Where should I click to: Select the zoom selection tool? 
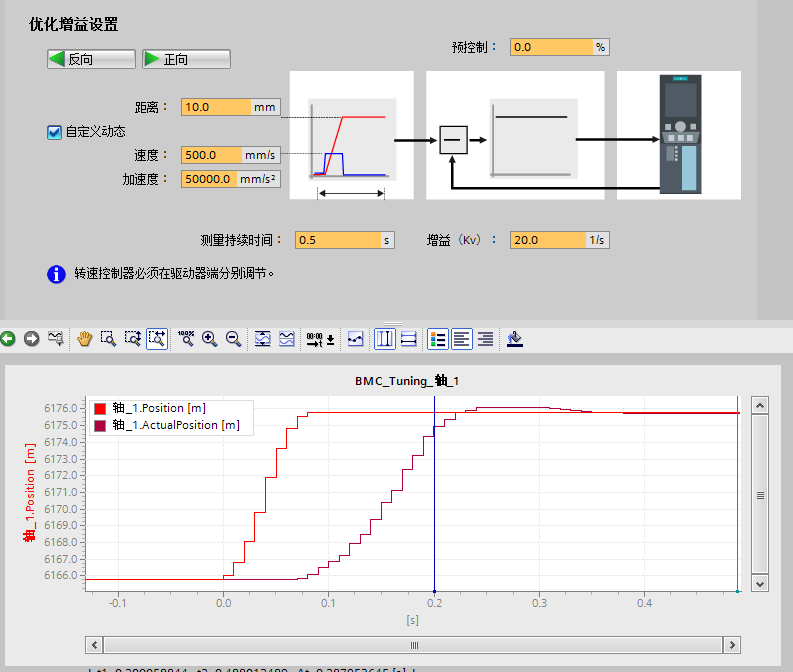coord(108,338)
